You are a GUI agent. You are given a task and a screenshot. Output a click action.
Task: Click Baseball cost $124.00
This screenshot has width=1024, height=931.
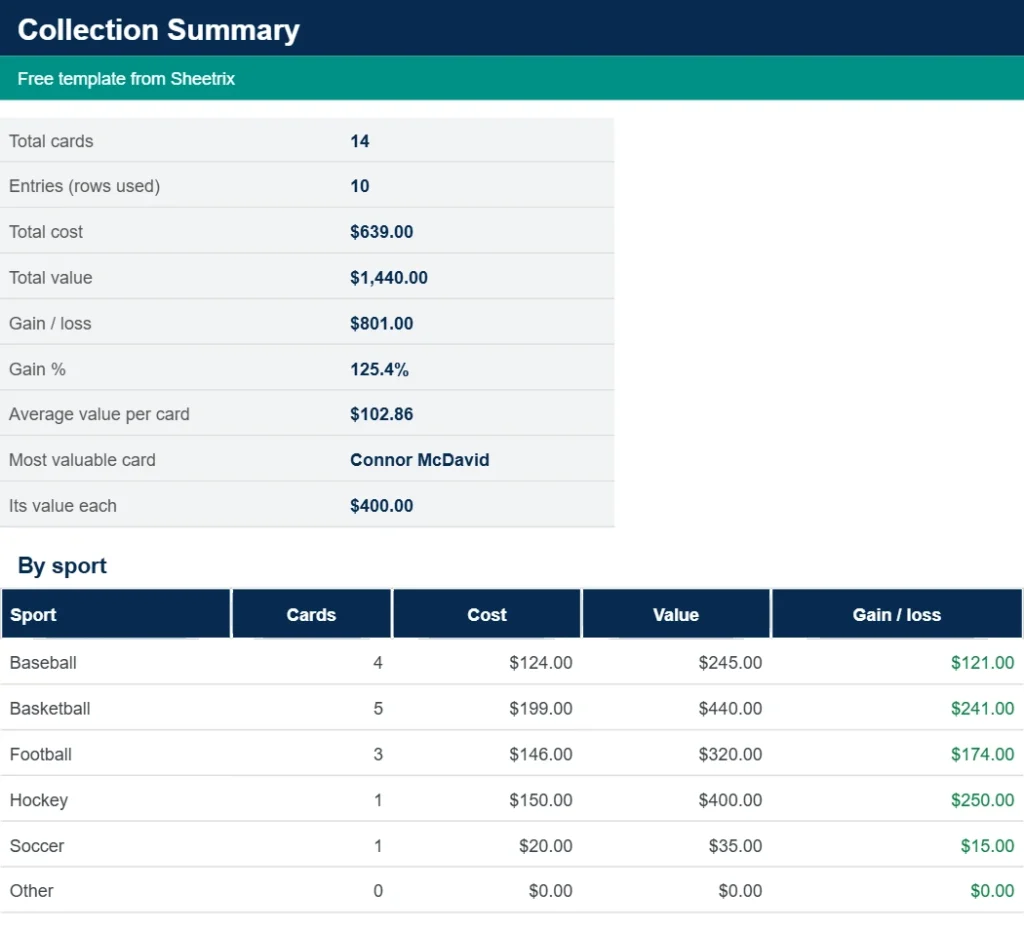pos(541,663)
